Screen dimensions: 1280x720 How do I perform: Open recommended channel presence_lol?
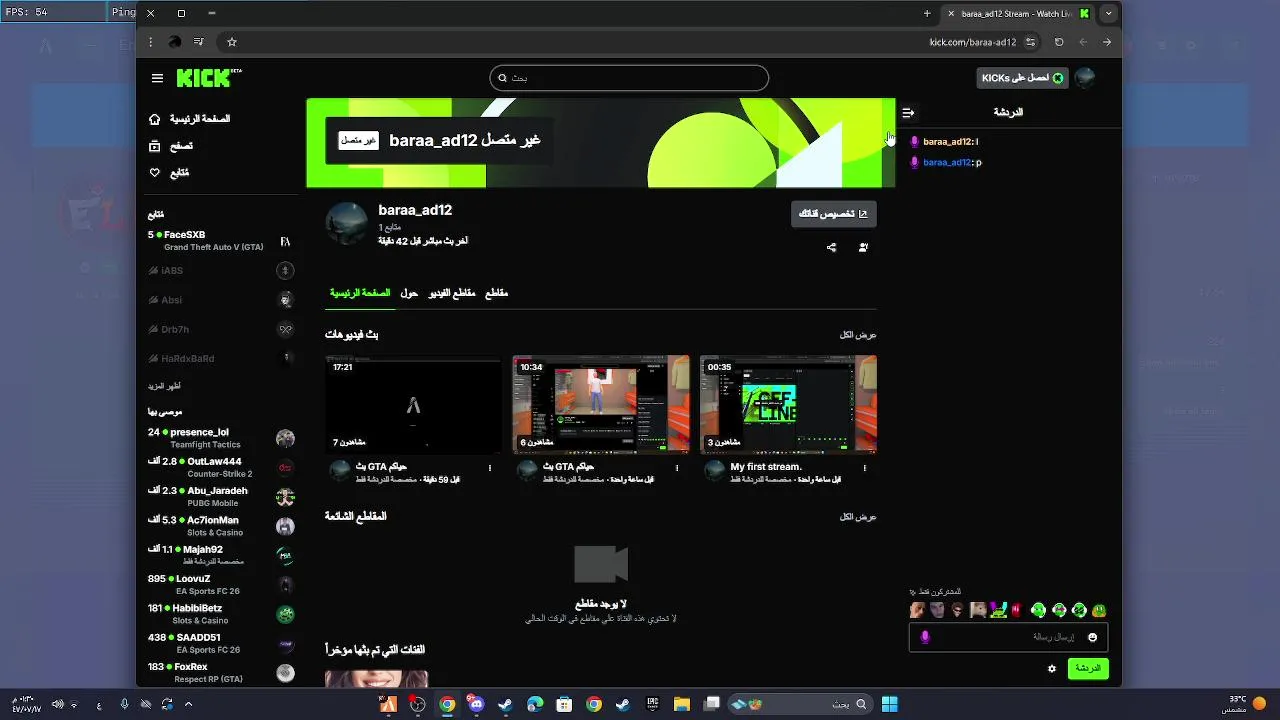coord(220,438)
